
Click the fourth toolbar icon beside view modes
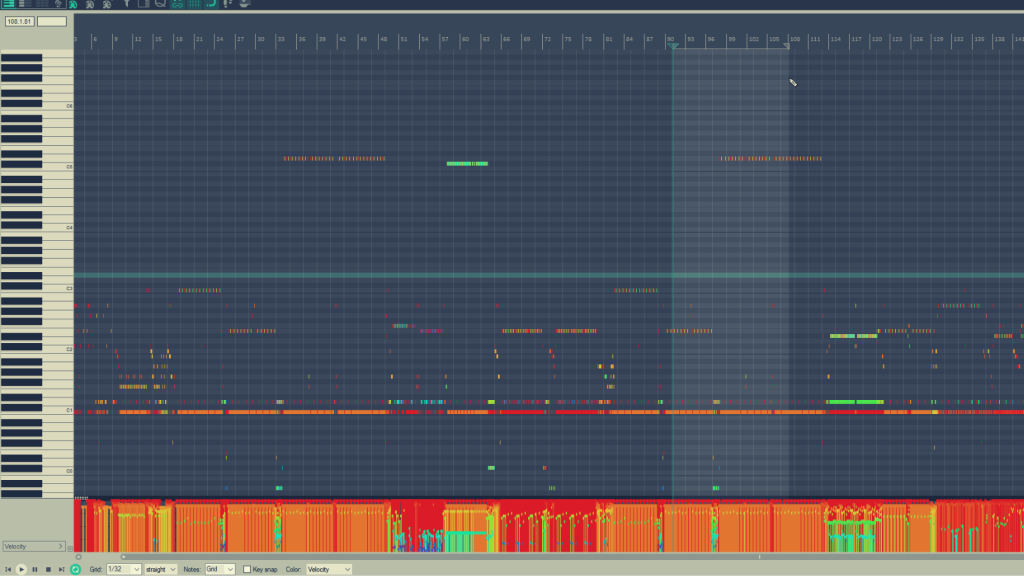click(x=58, y=3)
